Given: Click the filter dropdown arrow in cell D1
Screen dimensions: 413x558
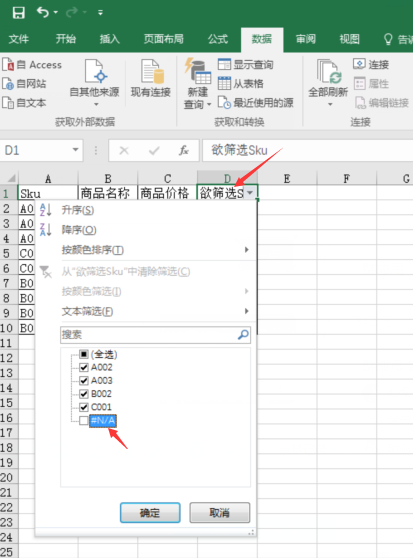Looking at the screenshot, I should [250, 193].
